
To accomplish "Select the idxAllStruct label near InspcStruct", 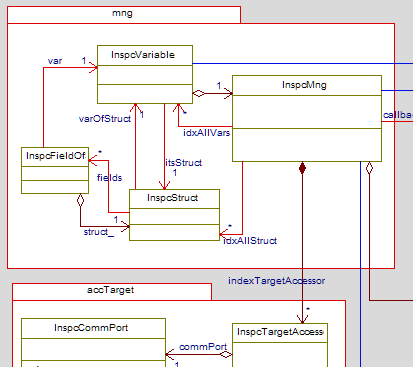I will click(x=250, y=241).
